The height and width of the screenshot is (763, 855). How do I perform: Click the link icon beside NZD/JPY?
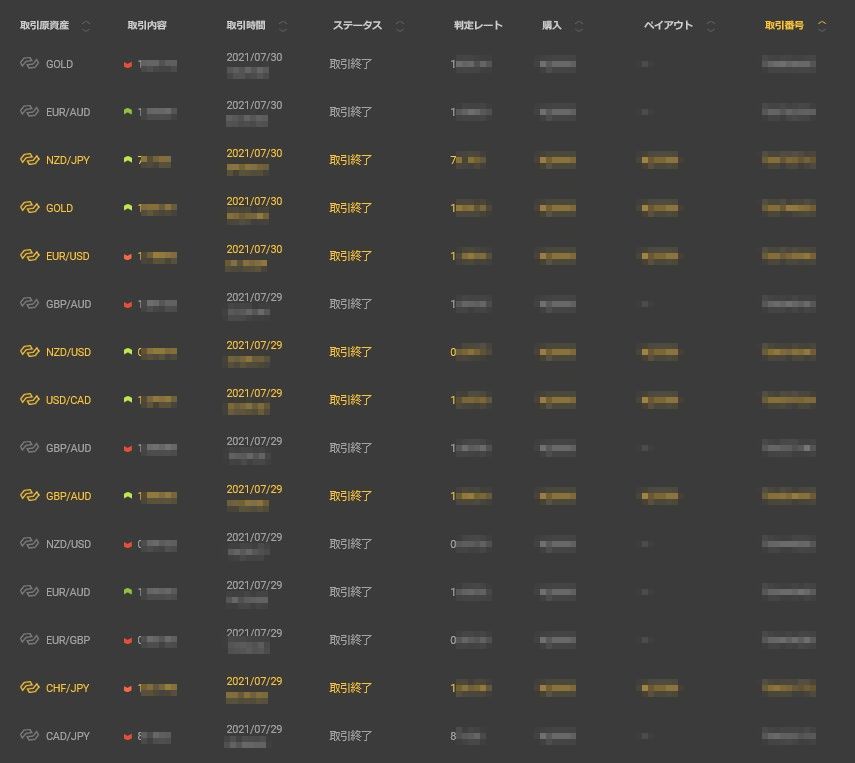point(29,160)
